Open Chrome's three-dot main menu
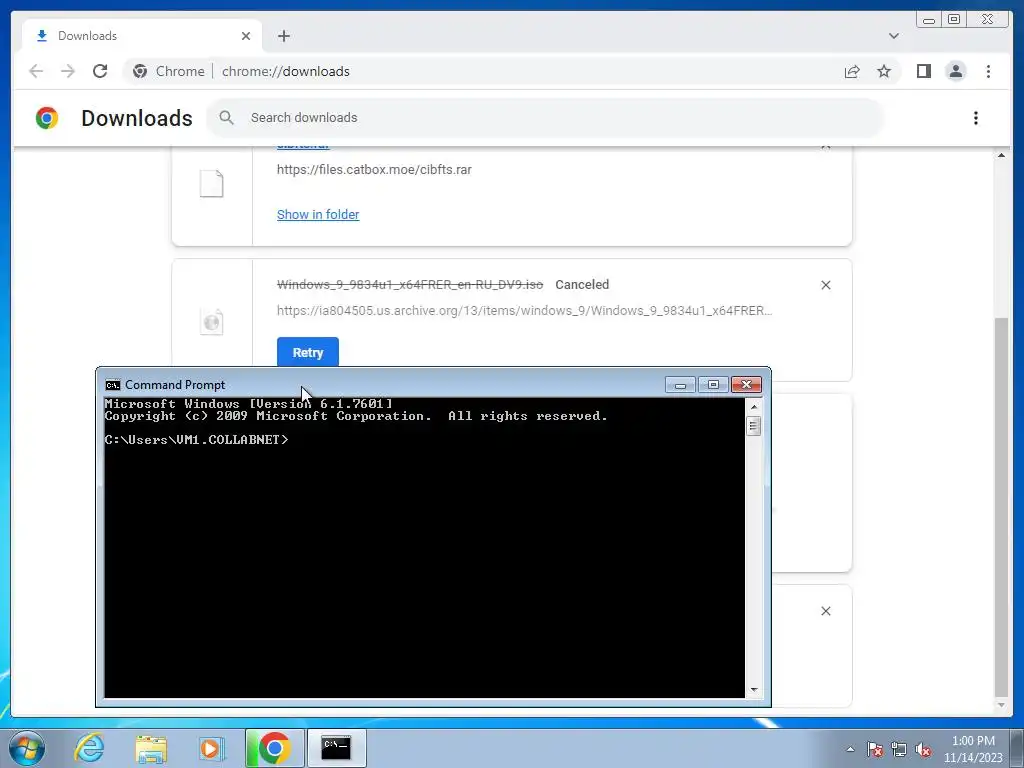This screenshot has width=1024, height=768. 988,71
